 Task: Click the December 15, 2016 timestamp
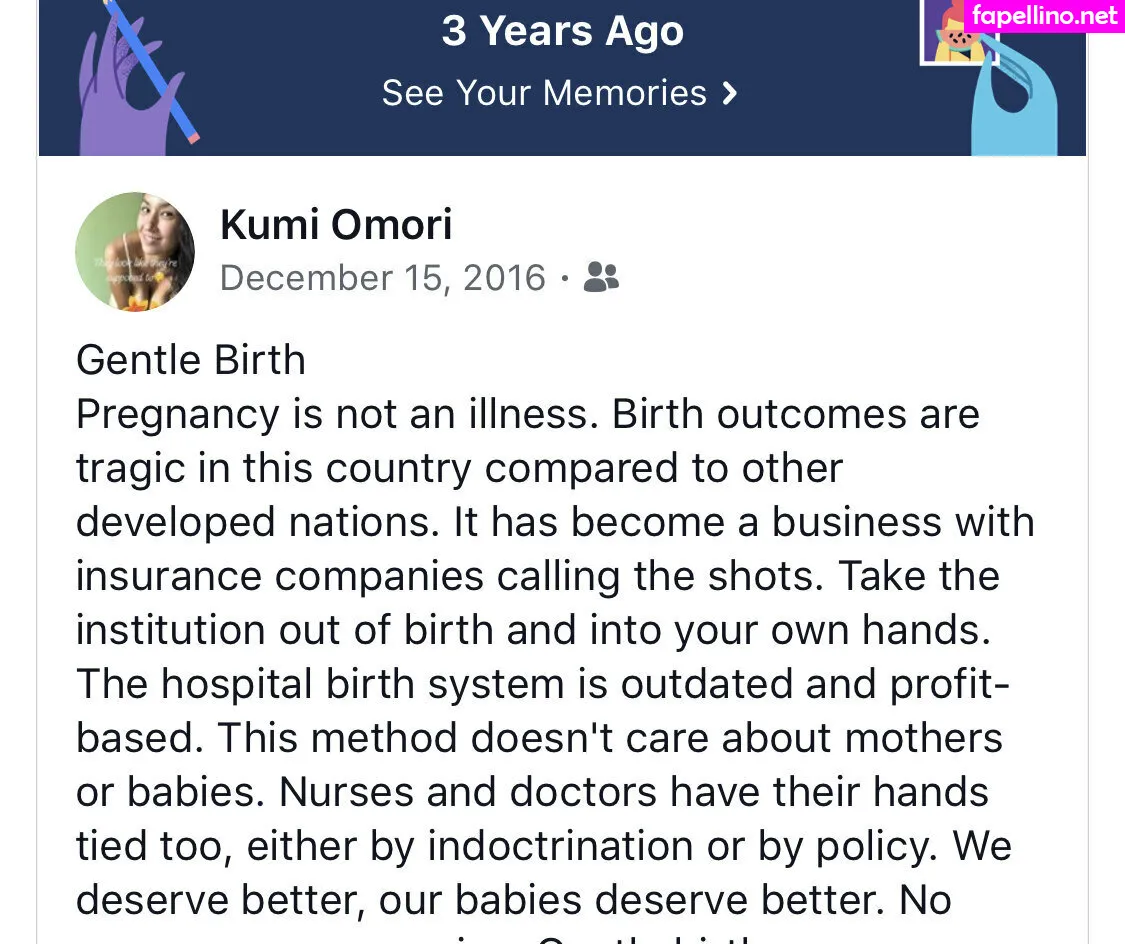point(383,278)
